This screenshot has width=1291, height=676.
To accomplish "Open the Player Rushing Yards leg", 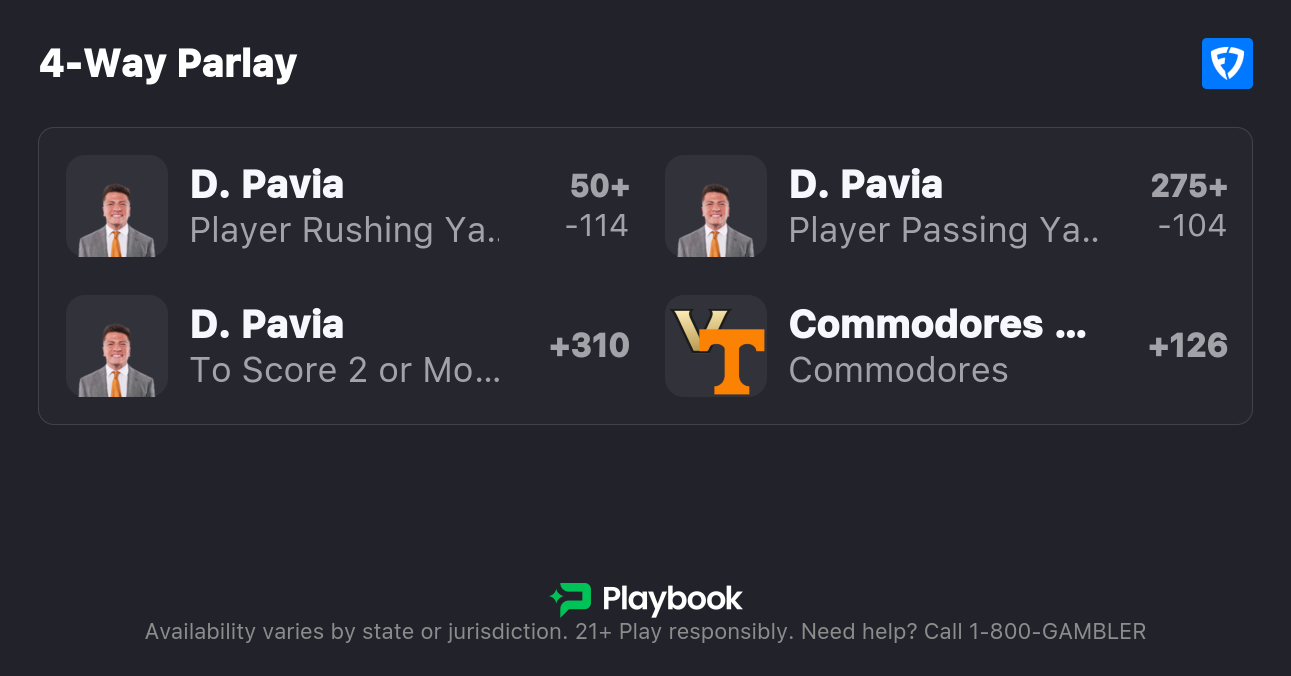I will (x=345, y=230).
